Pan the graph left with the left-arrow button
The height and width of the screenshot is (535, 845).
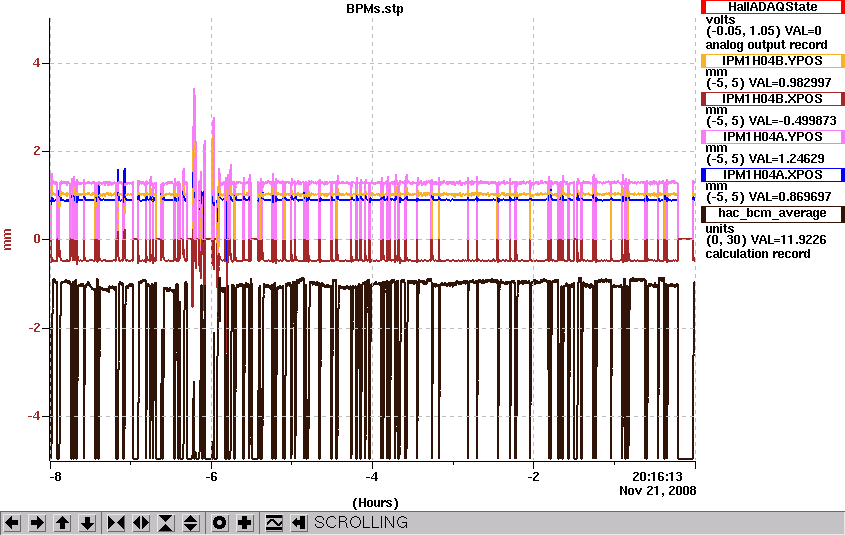pos(12,523)
